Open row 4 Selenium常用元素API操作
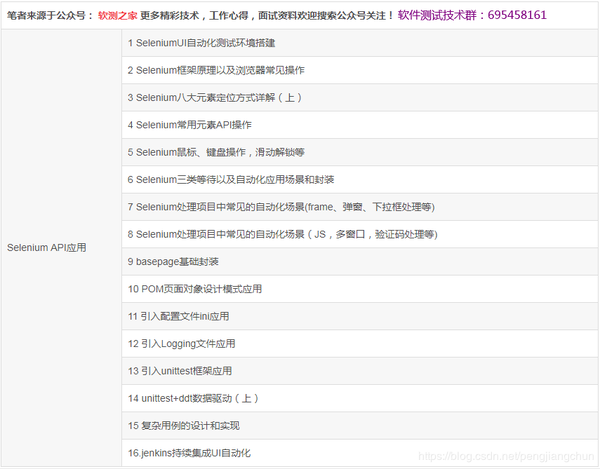The width and height of the screenshot is (600, 469). click(360, 125)
